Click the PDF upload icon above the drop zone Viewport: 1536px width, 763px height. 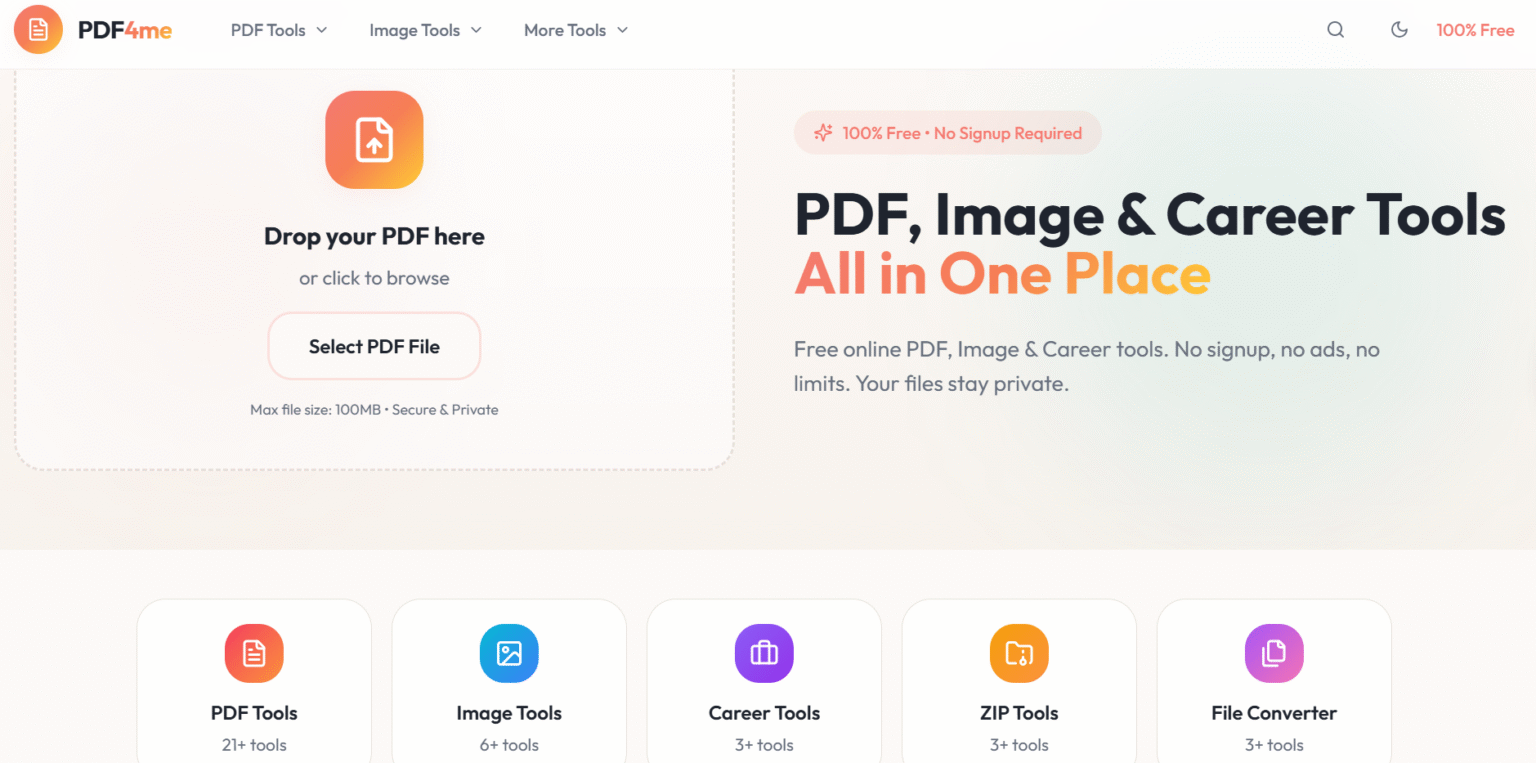(374, 140)
